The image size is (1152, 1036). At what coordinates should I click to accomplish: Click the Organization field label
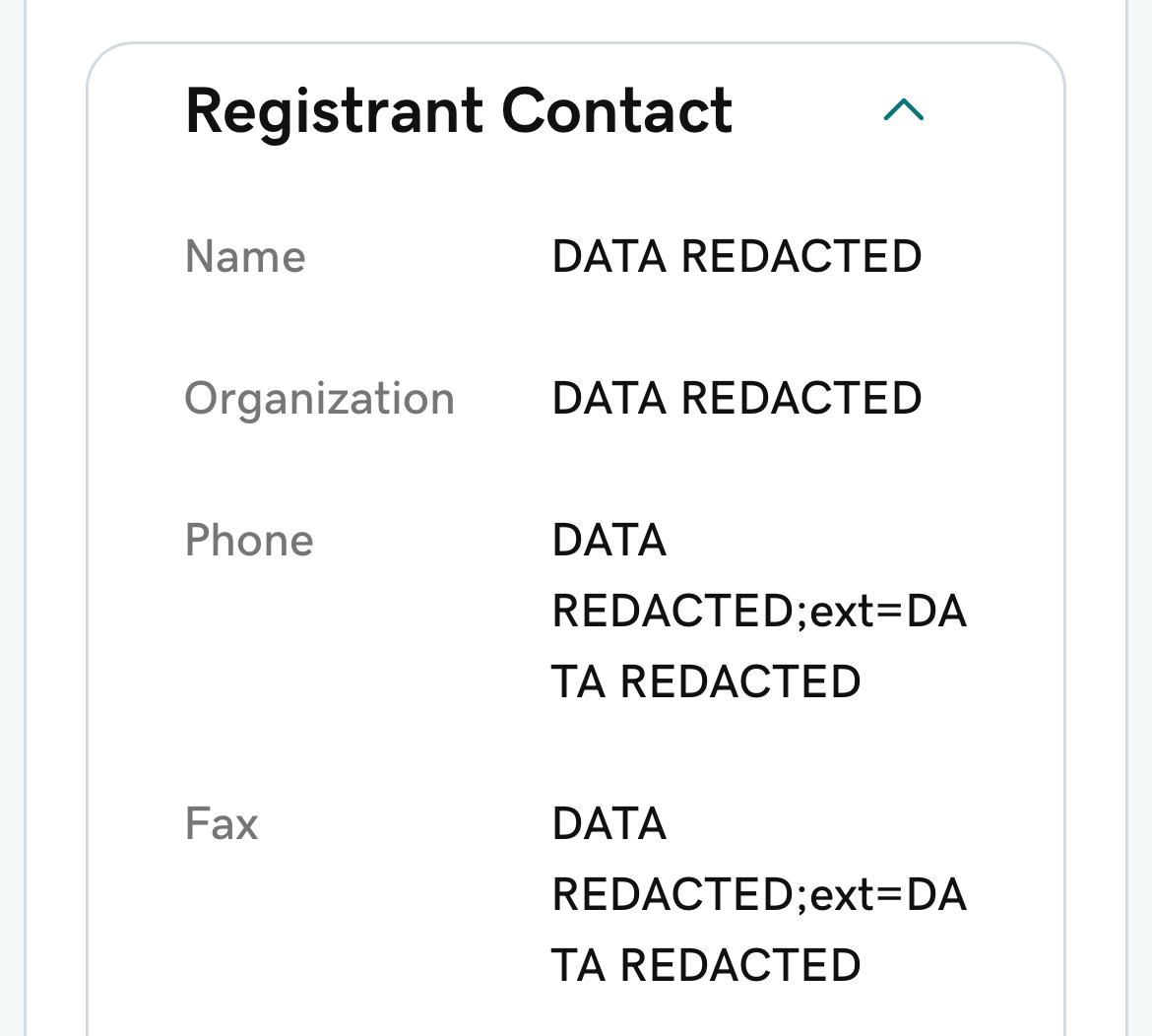coord(319,399)
